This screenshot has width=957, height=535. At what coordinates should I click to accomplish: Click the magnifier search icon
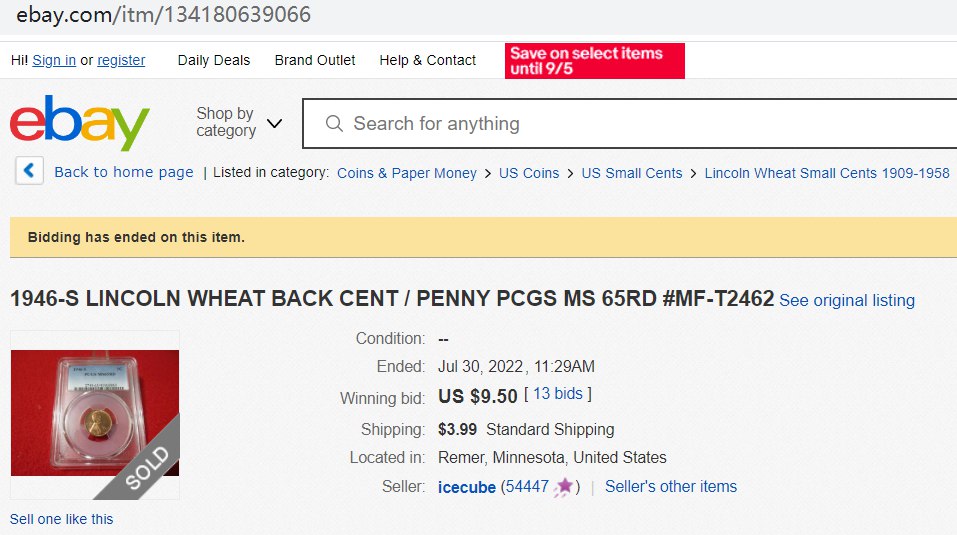click(x=334, y=124)
